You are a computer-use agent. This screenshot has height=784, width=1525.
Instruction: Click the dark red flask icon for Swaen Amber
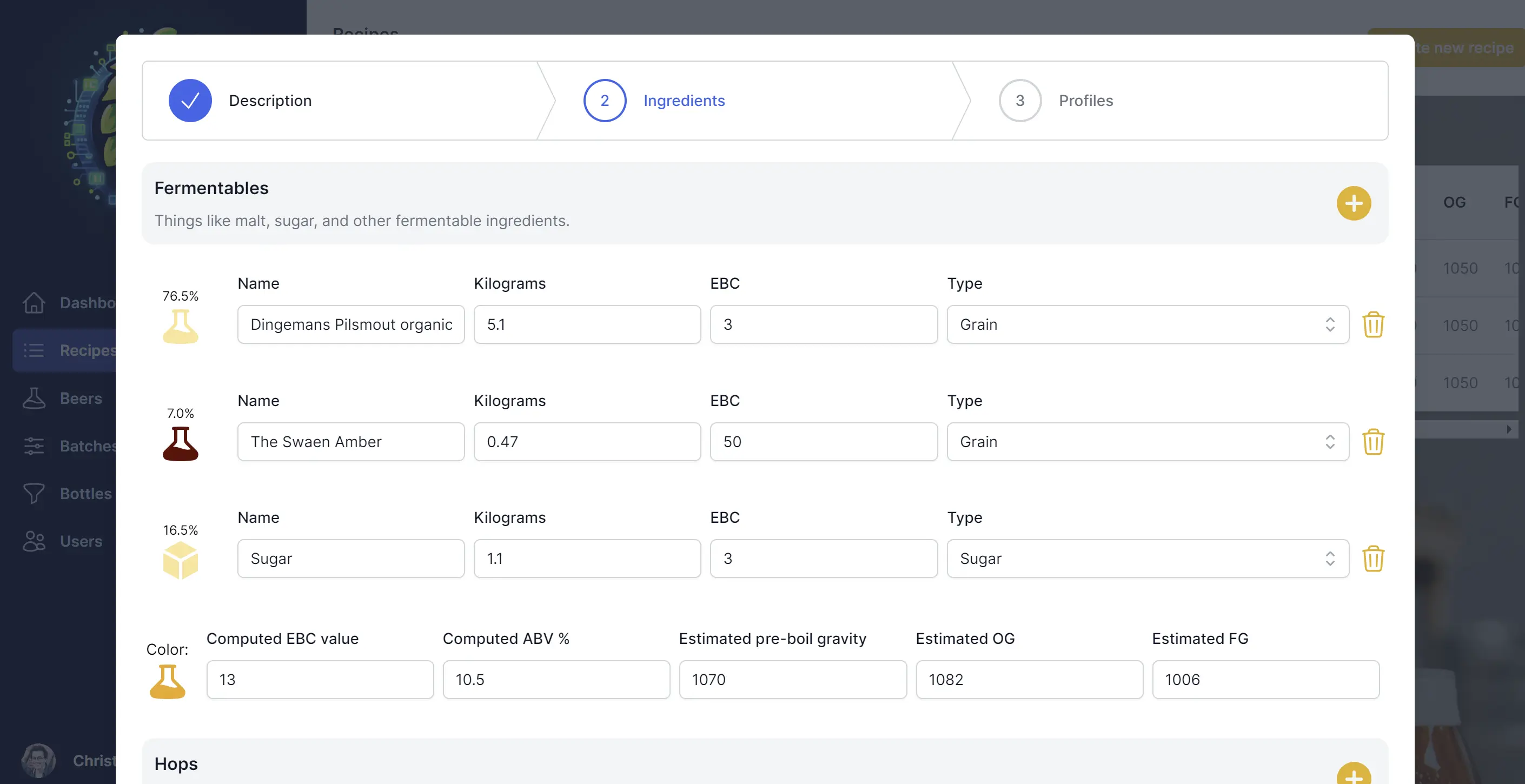pyautogui.click(x=181, y=444)
